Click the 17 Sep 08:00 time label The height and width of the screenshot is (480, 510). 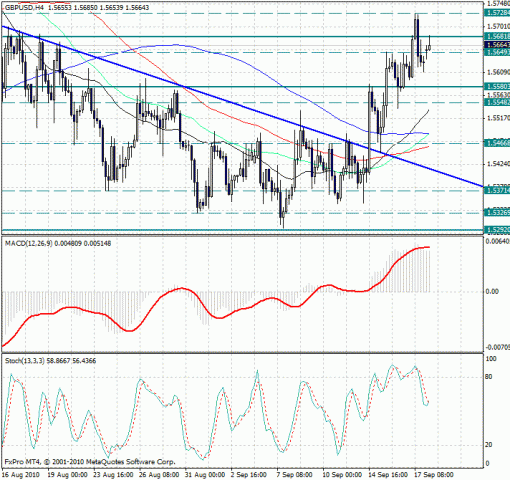[434, 475]
